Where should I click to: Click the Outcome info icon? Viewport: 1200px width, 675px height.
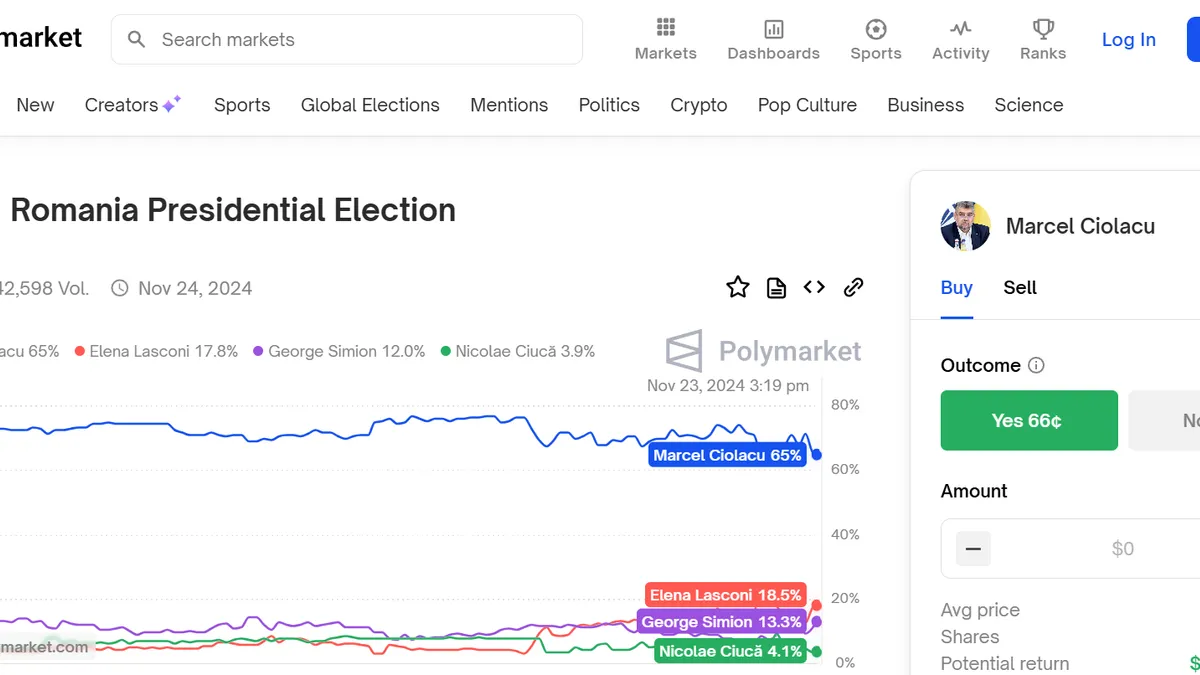1036,366
